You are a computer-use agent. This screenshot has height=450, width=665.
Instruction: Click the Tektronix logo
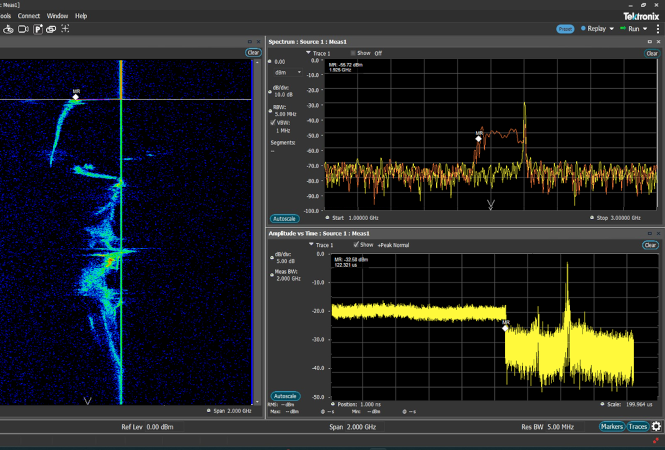point(641,16)
